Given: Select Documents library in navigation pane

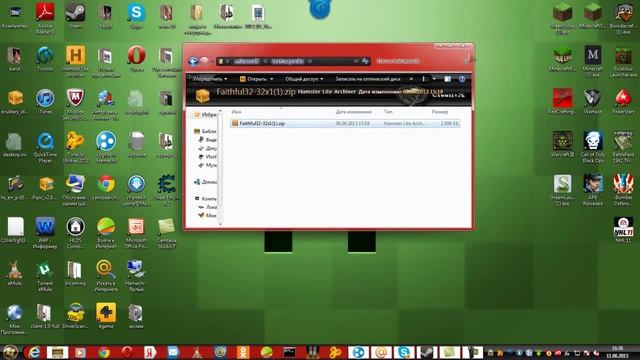Looking at the screenshot, I should [208, 148].
